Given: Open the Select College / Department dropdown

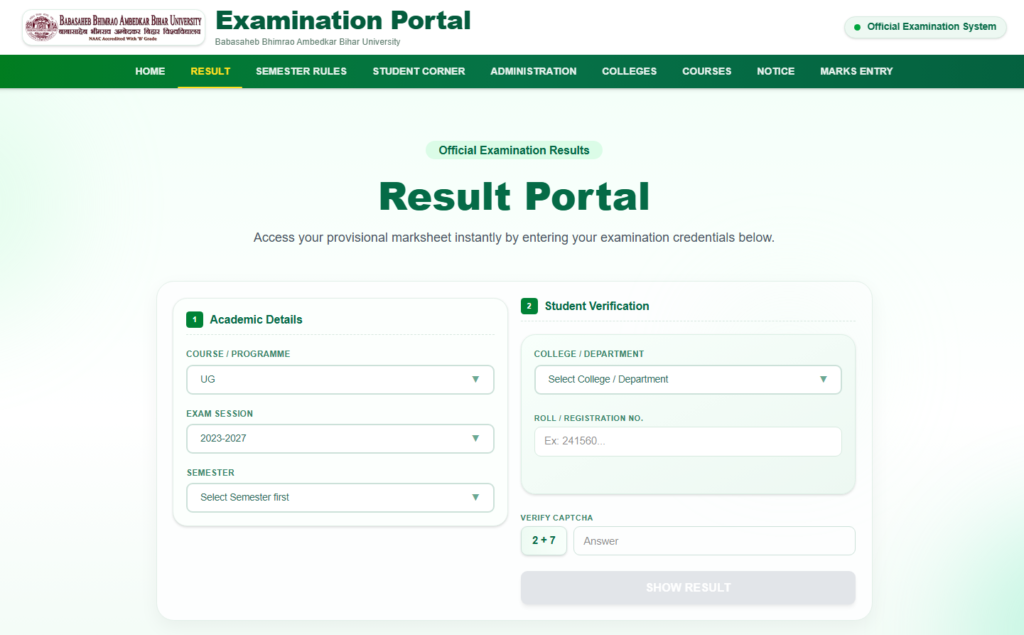Looking at the screenshot, I should click(688, 380).
